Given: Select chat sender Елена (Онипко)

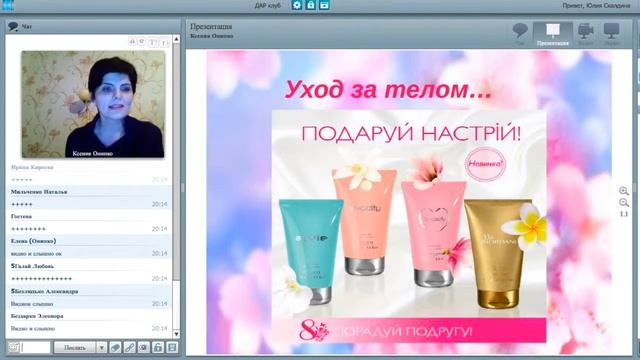Looking at the screenshot, I should [33, 241].
